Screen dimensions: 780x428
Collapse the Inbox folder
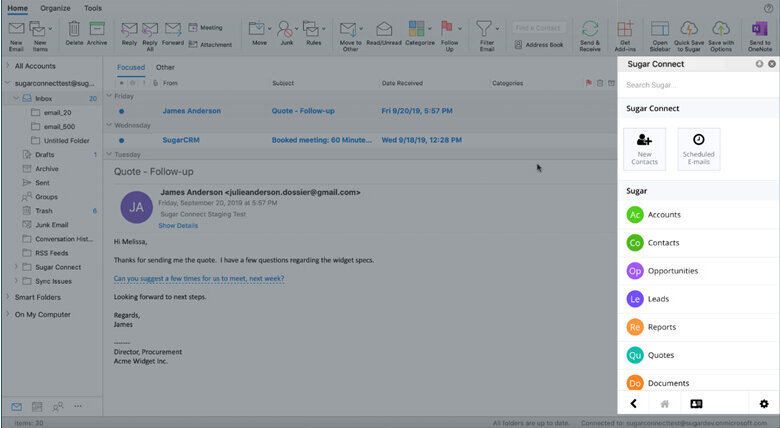click(16, 99)
